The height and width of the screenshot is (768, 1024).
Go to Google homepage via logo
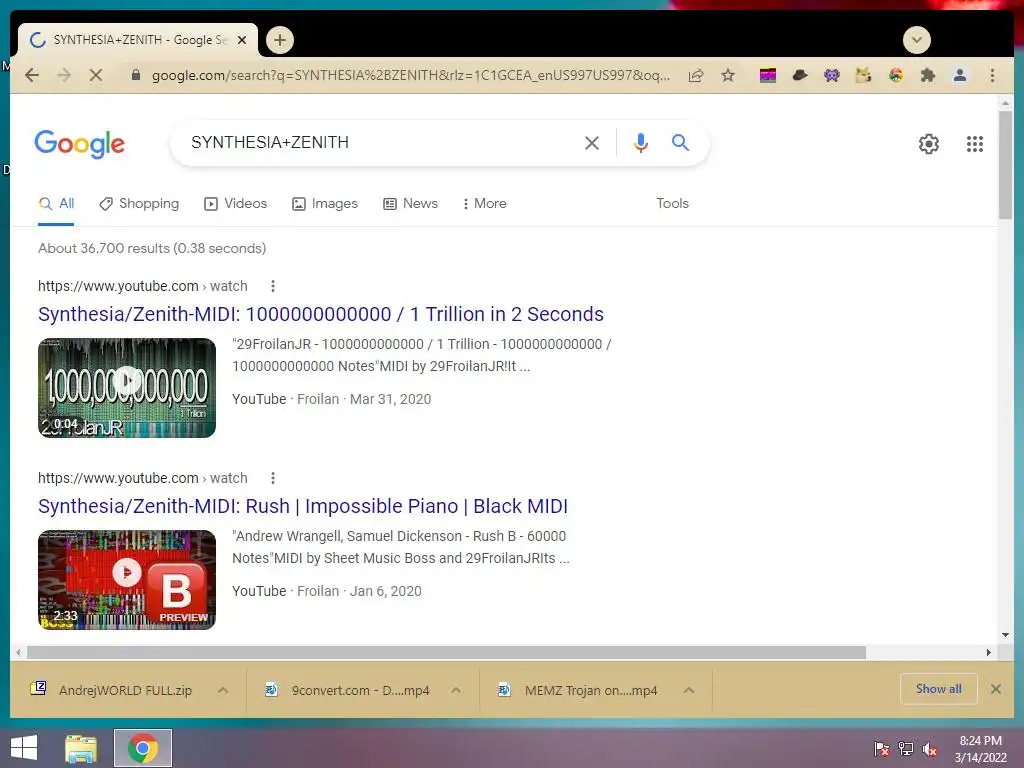click(x=80, y=144)
